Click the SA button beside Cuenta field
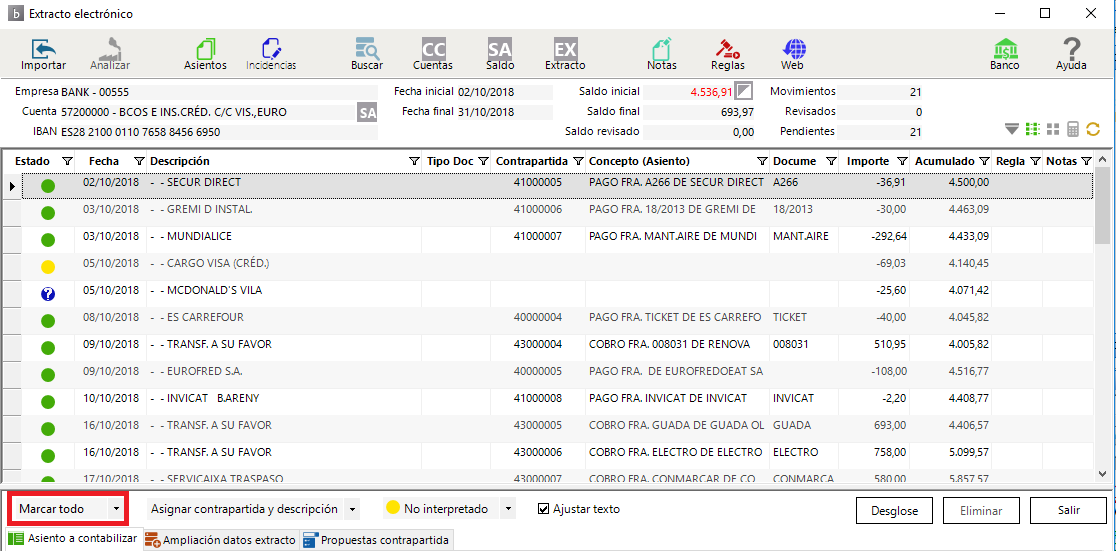The height and width of the screenshot is (551, 1116). point(367,112)
